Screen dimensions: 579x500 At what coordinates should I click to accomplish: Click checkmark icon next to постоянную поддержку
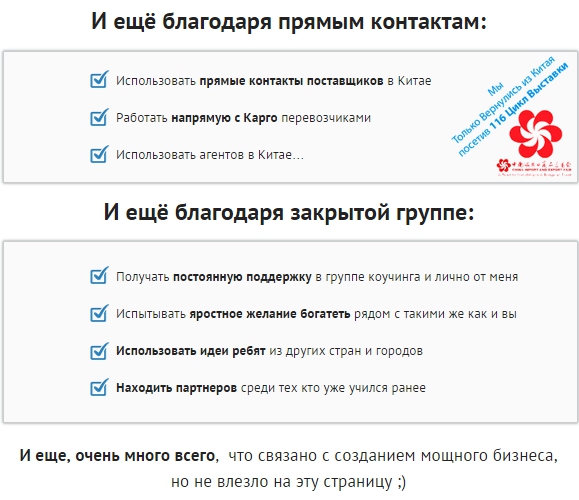click(x=99, y=275)
